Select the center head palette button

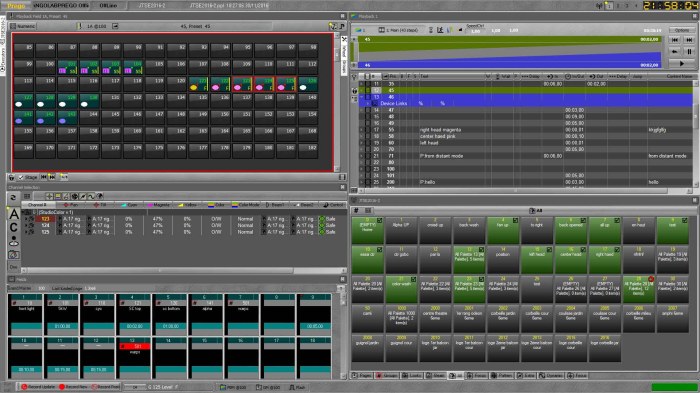571,259
